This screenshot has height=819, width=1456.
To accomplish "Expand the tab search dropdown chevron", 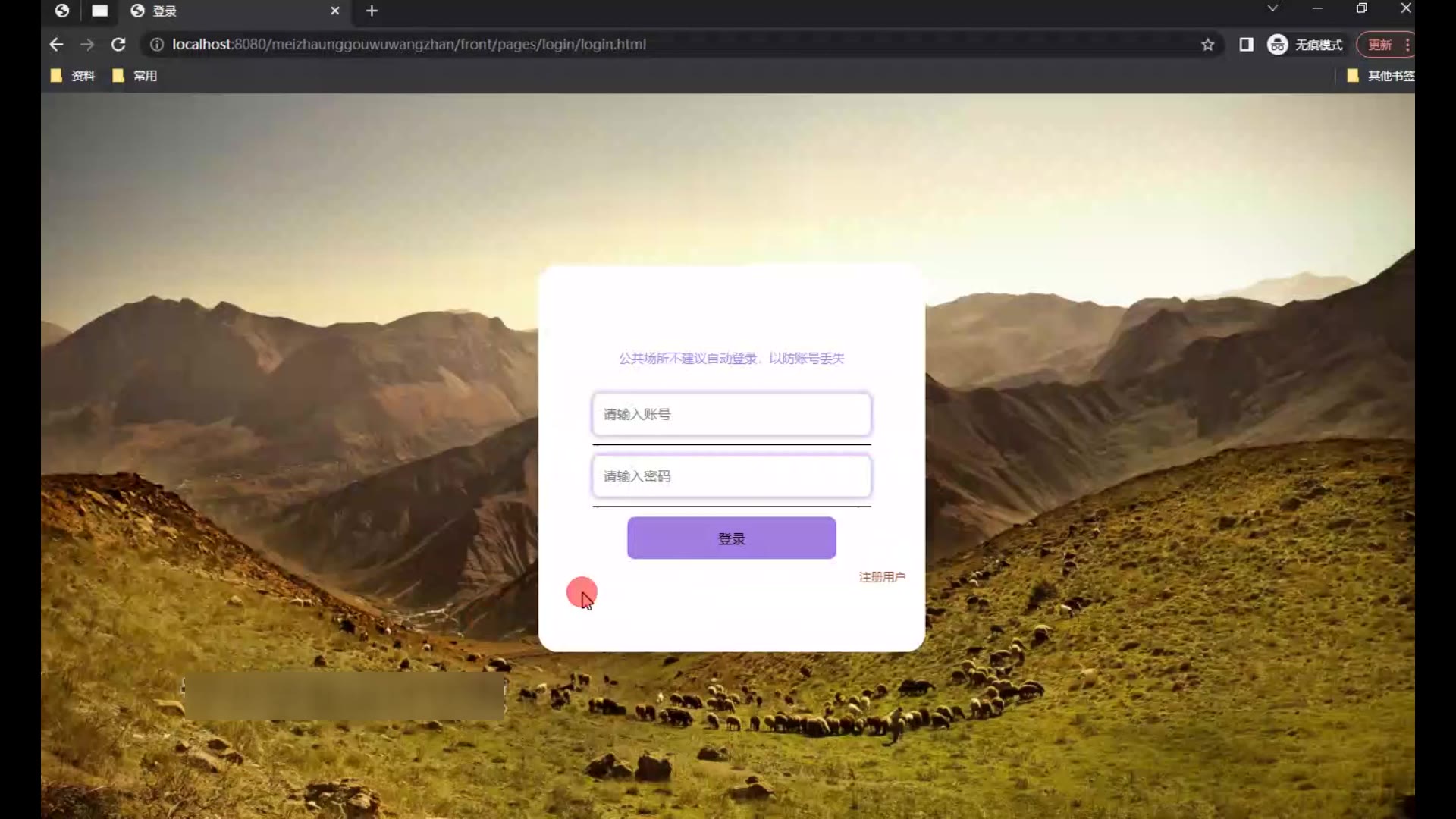I will pos(1272,8).
